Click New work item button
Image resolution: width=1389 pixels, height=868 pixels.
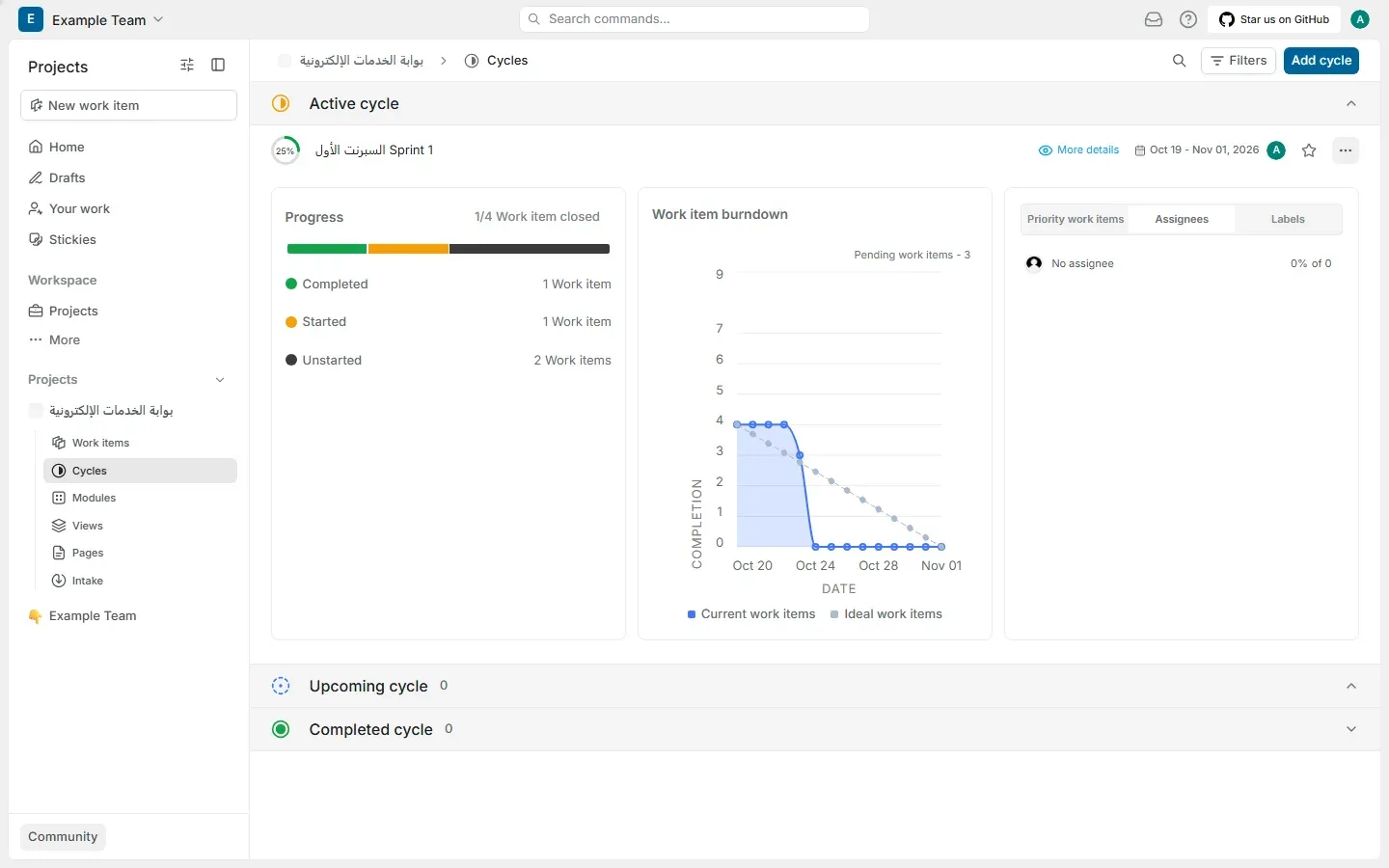coord(128,105)
